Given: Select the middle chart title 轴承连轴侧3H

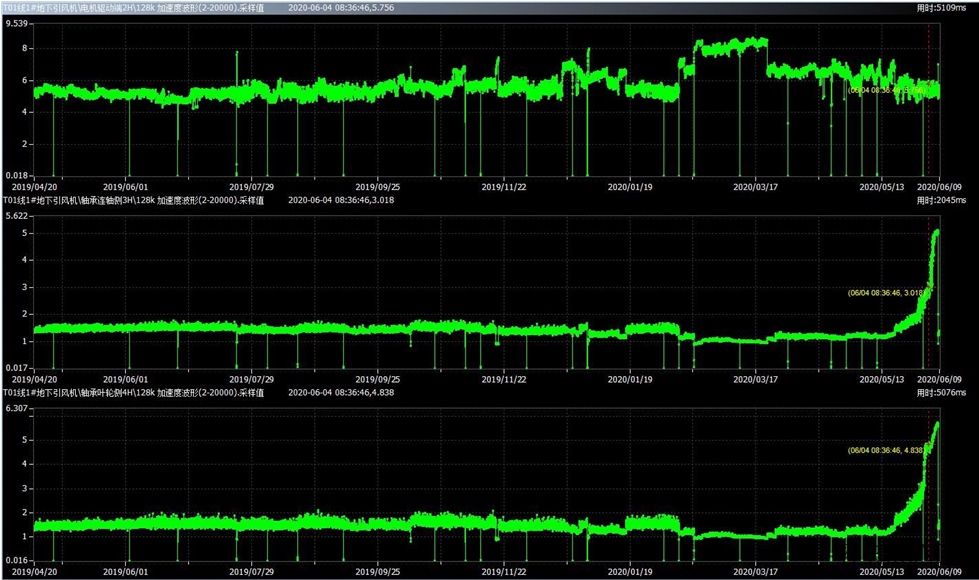Looking at the screenshot, I should [x=133, y=200].
